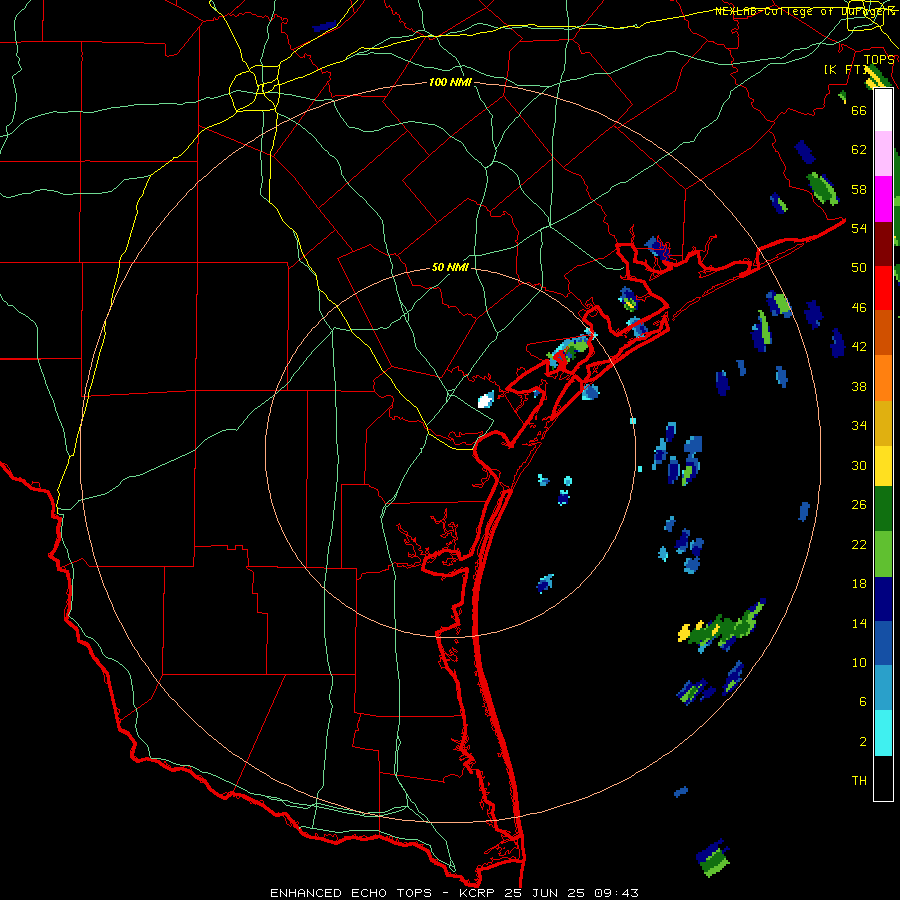Click the "30" legend value
This screenshot has width=900, height=900.
pos(859,465)
